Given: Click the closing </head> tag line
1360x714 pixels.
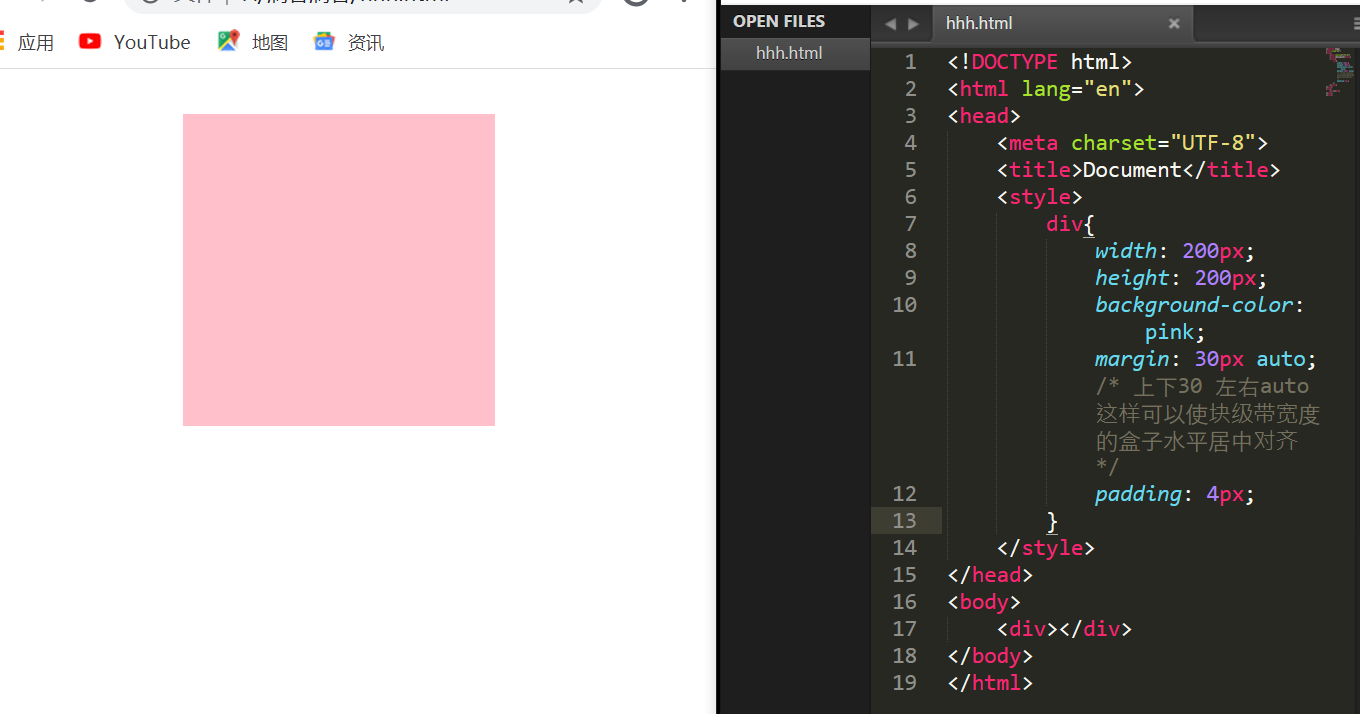Looking at the screenshot, I should tap(990, 575).
